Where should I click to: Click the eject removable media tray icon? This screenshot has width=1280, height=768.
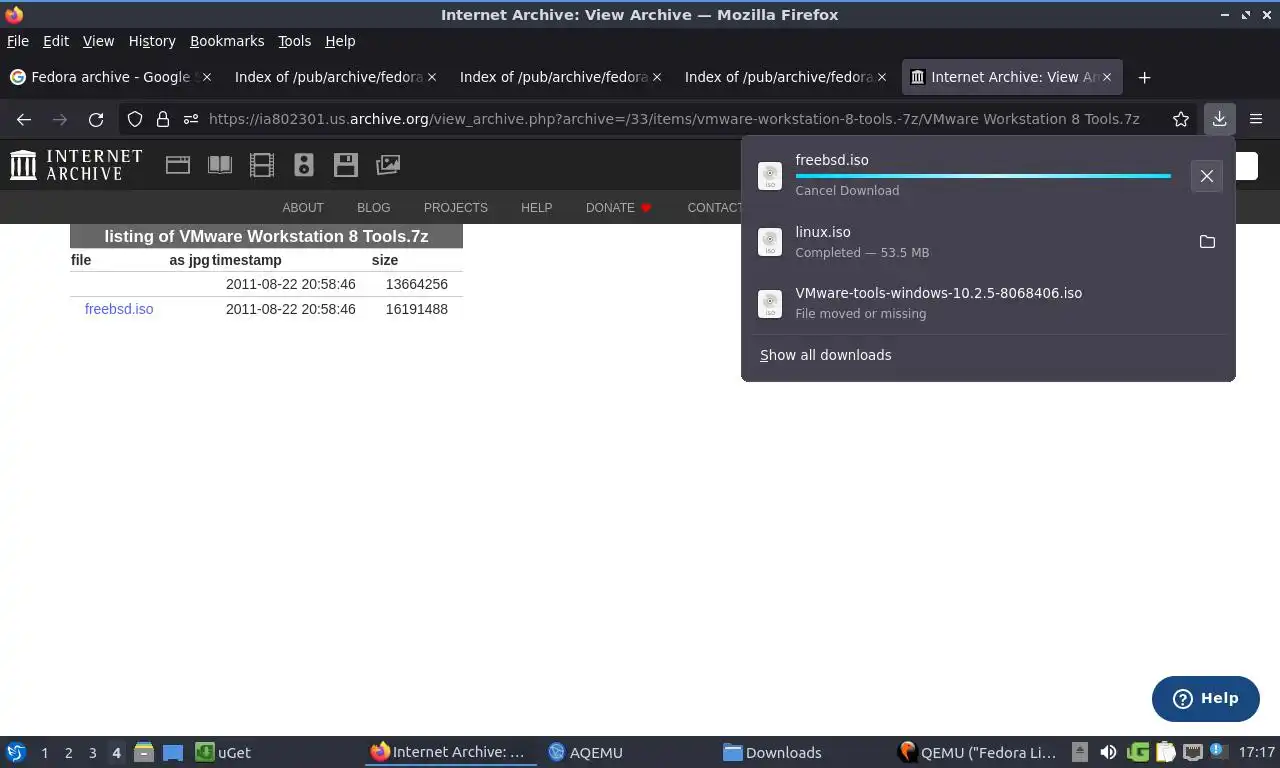1080,752
